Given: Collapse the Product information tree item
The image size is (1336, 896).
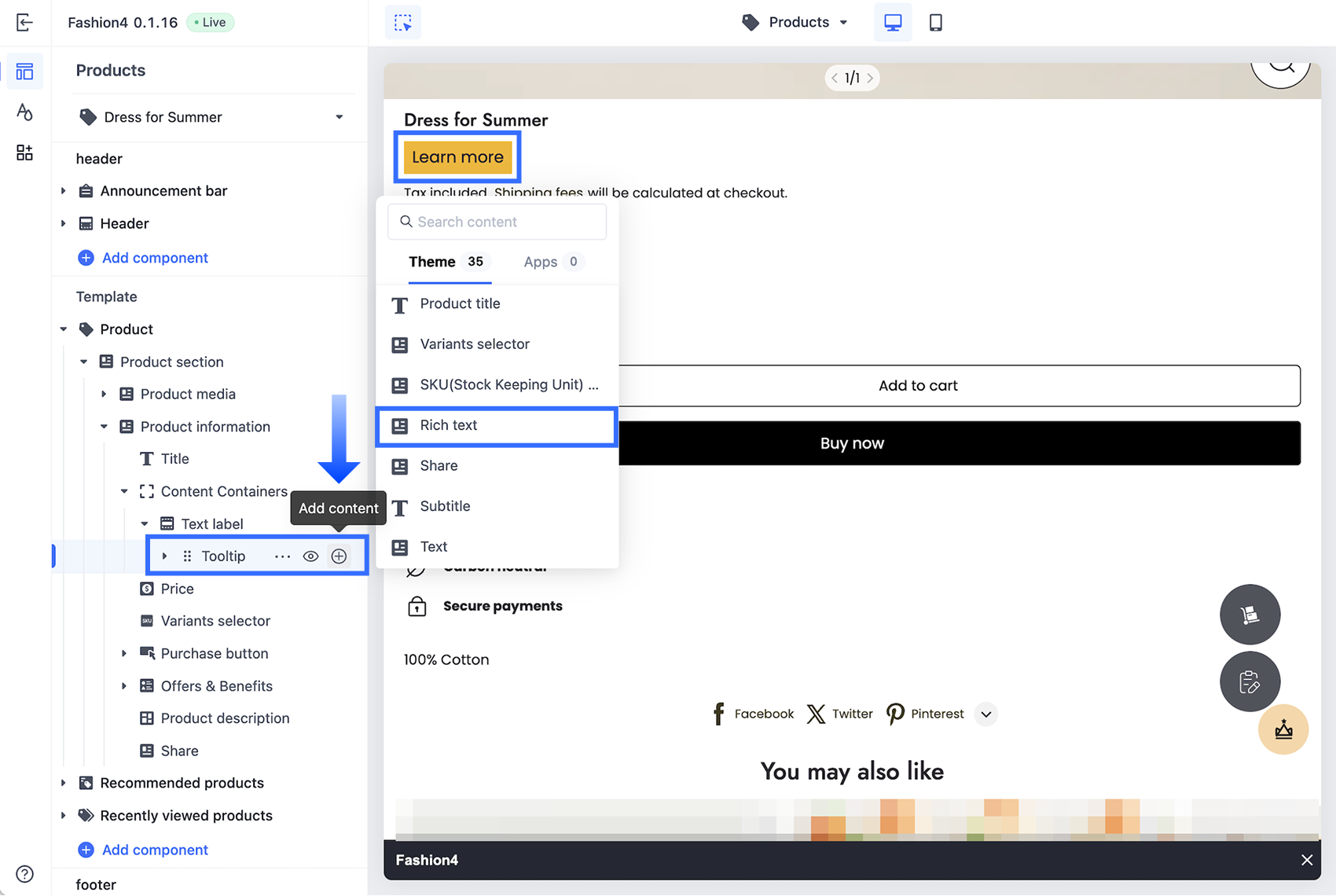Looking at the screenshot, I should coord(104,426).
